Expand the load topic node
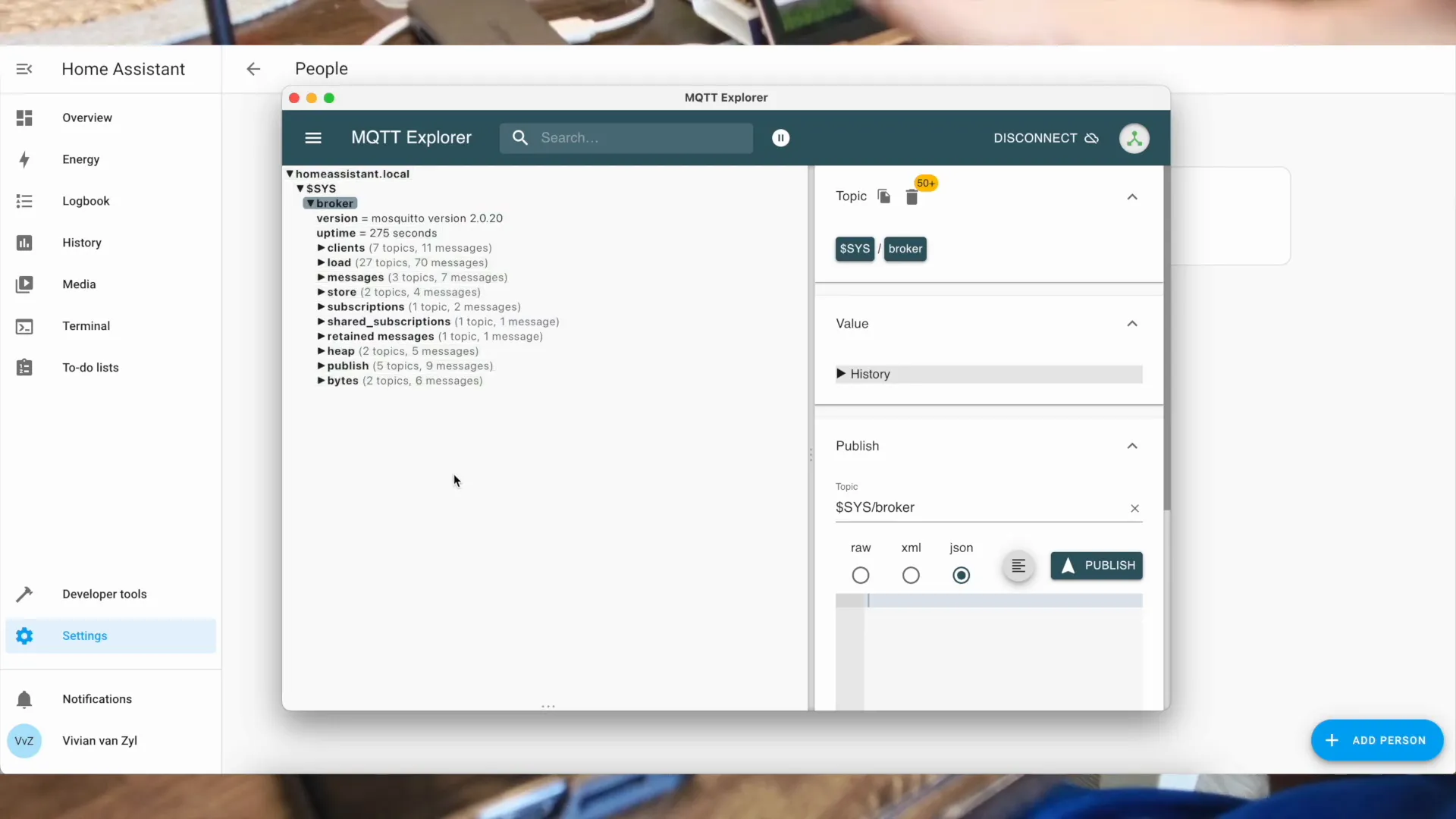This screenshot has width=1456, height=819. tap(321, 262)
